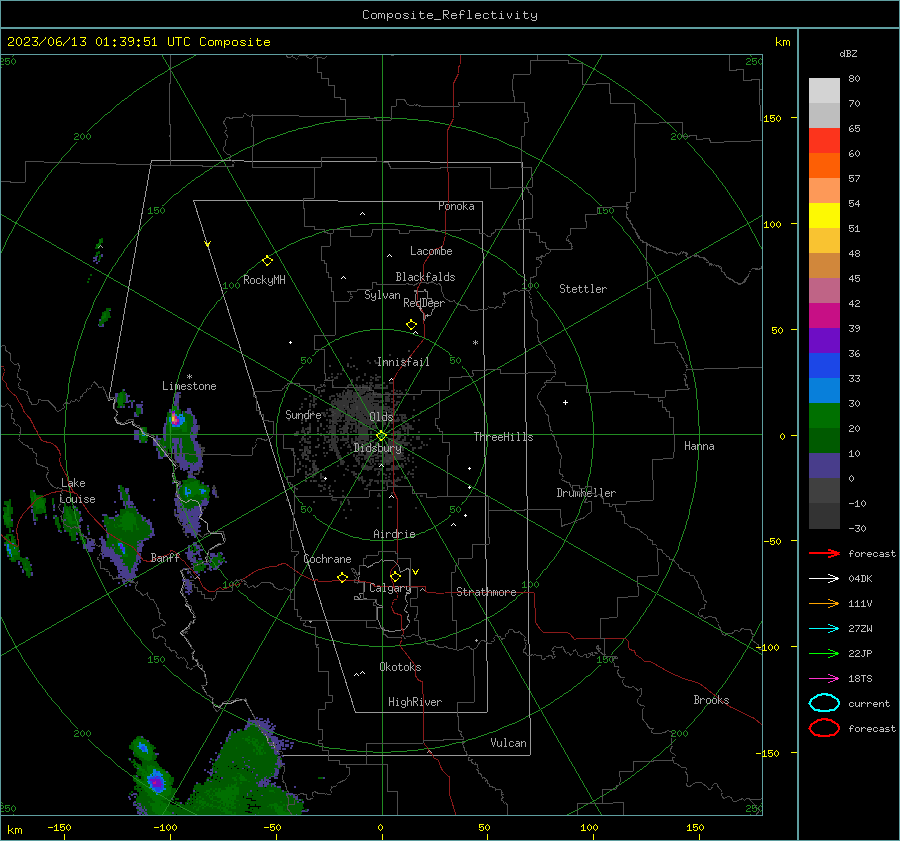Click the Cochrane town label
This screenshot has height=841, width=900.
point(327,559)
